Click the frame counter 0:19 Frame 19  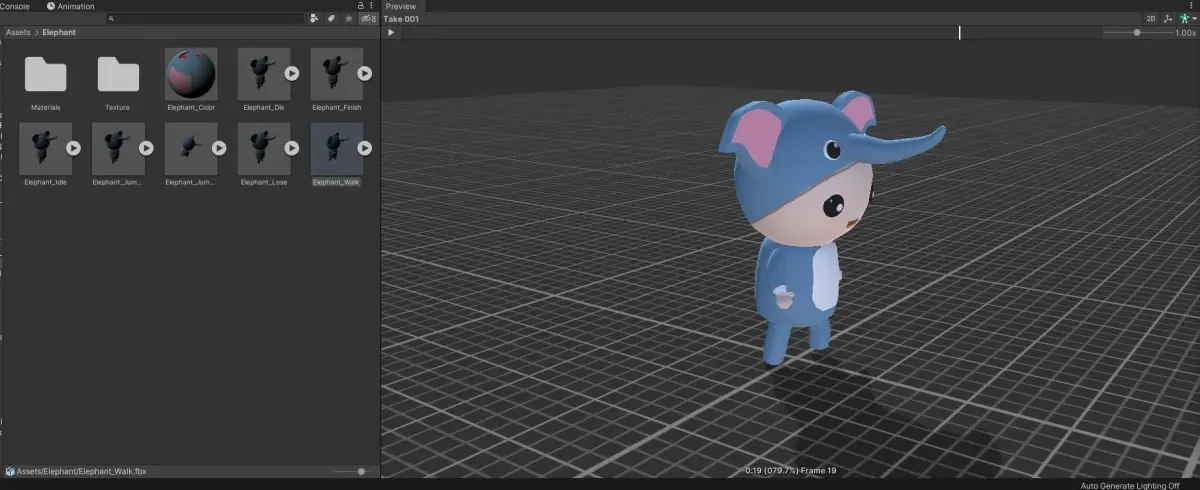pos(790,470)
